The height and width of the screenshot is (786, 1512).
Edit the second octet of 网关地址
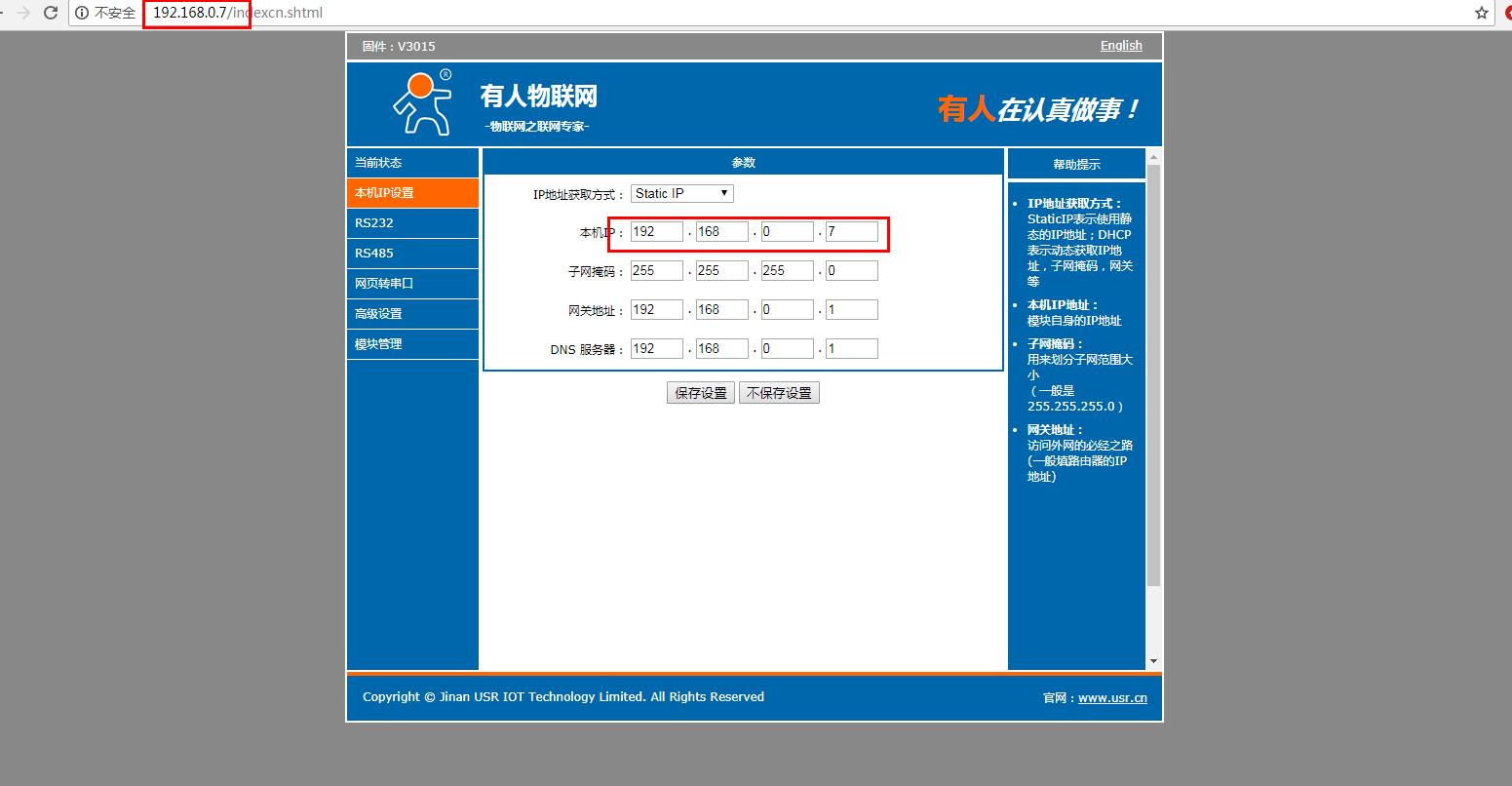click(722, 310)
